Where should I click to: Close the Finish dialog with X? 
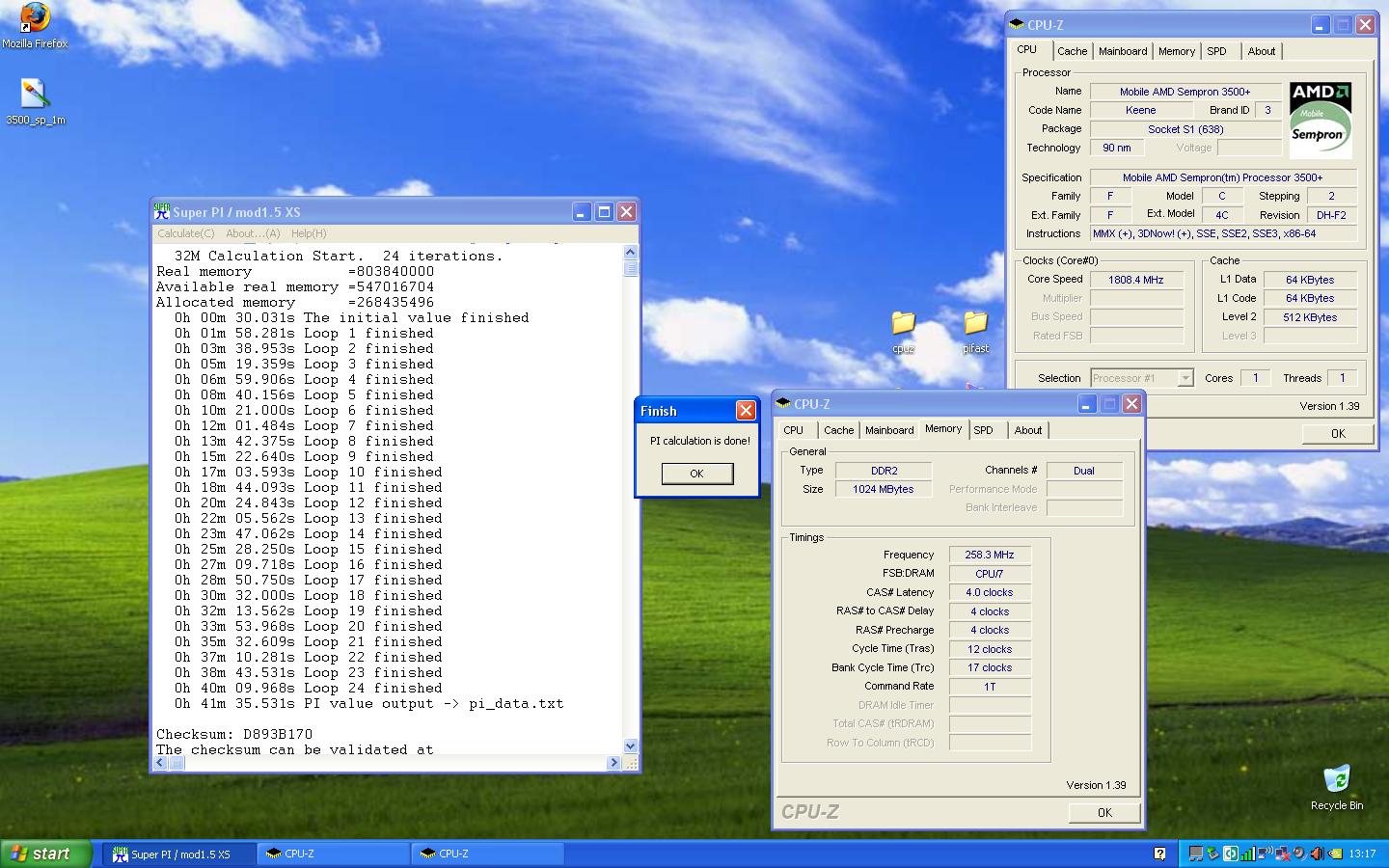[x=746, y=411]
